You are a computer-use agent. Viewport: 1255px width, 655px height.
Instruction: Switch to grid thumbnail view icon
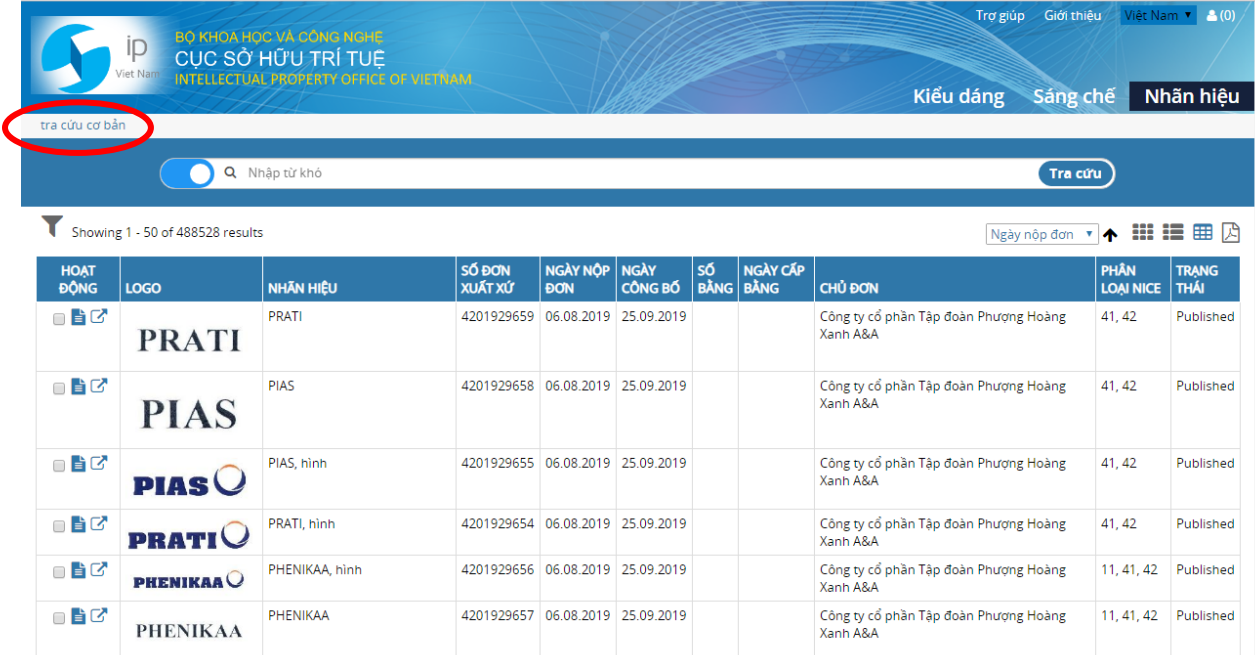(x=1142, y=232)
